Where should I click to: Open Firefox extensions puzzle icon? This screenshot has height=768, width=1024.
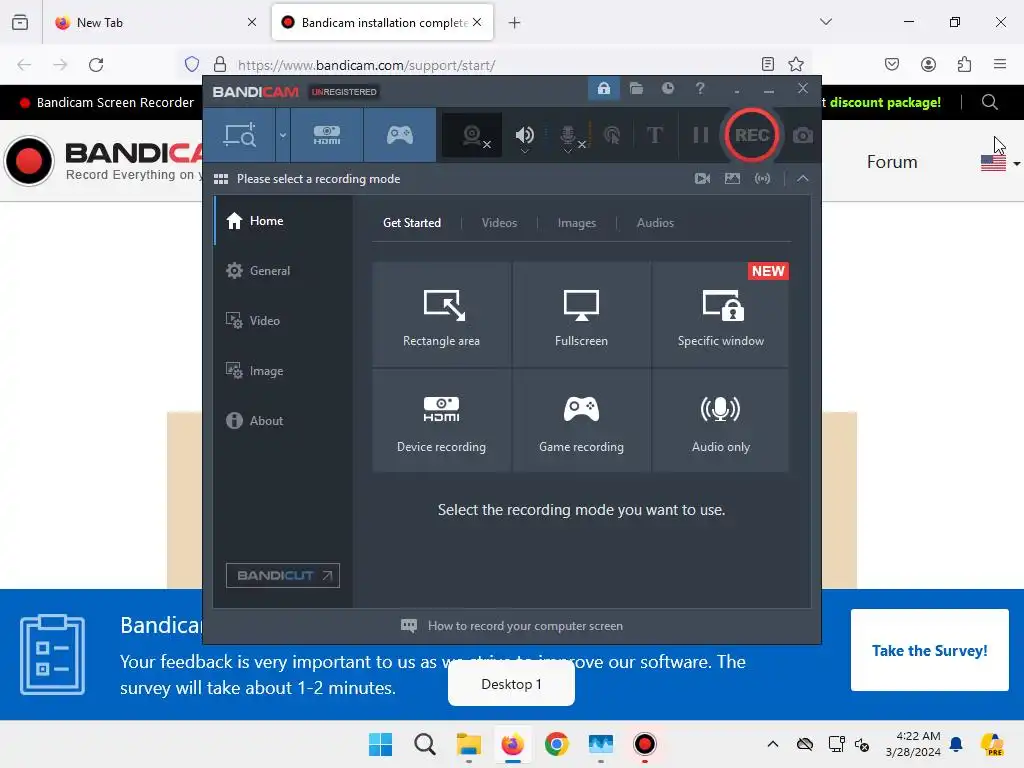coord(964,64)
